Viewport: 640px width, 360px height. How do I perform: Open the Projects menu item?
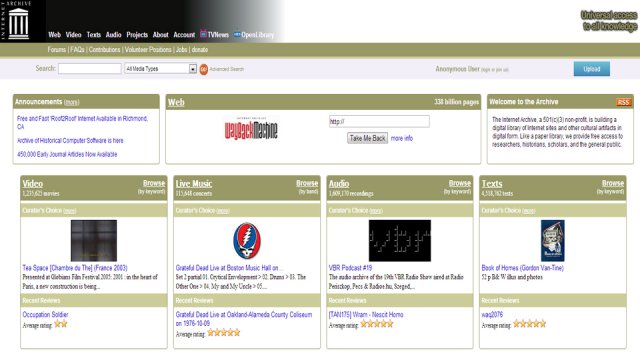pos(137,35)
